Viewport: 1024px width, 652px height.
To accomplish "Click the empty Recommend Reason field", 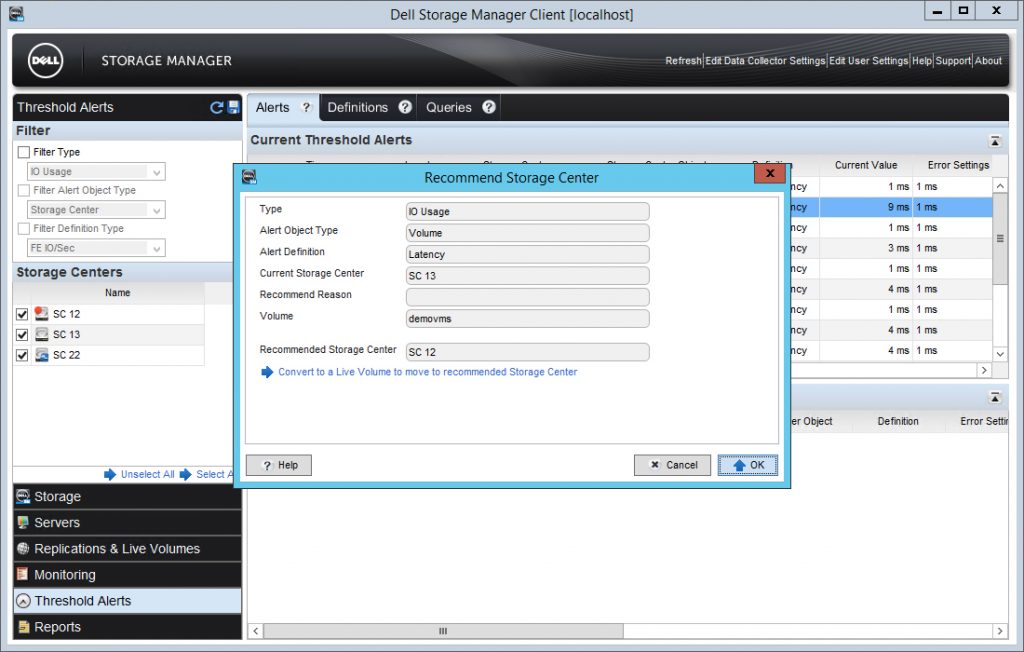I will [528, 297].
